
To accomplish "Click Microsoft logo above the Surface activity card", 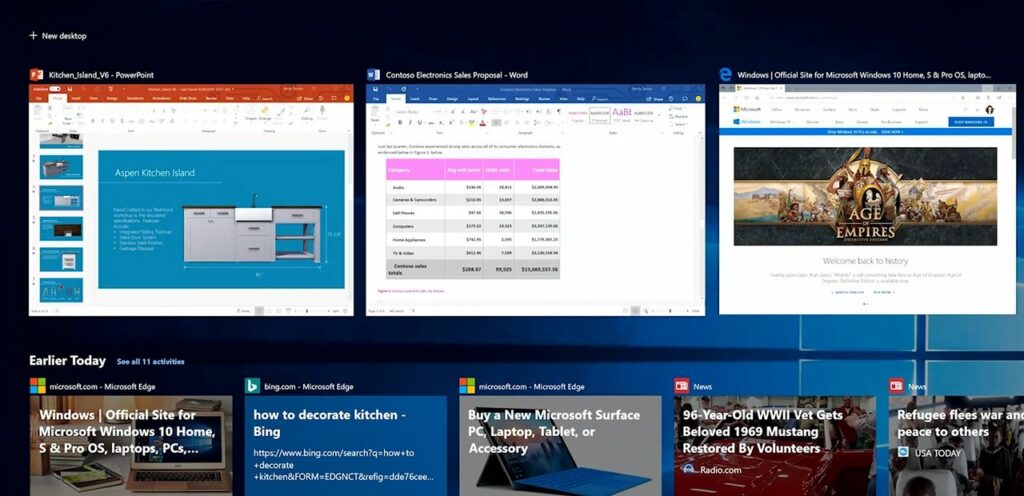I will pos(467,386).
